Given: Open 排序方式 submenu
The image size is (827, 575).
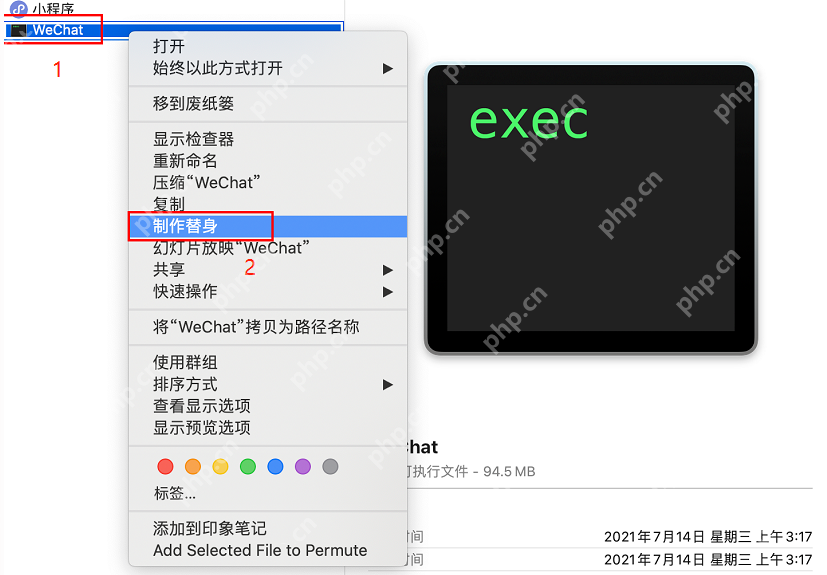Looking at the screenshot, I should pyautogui.click(x=268, y=385).
